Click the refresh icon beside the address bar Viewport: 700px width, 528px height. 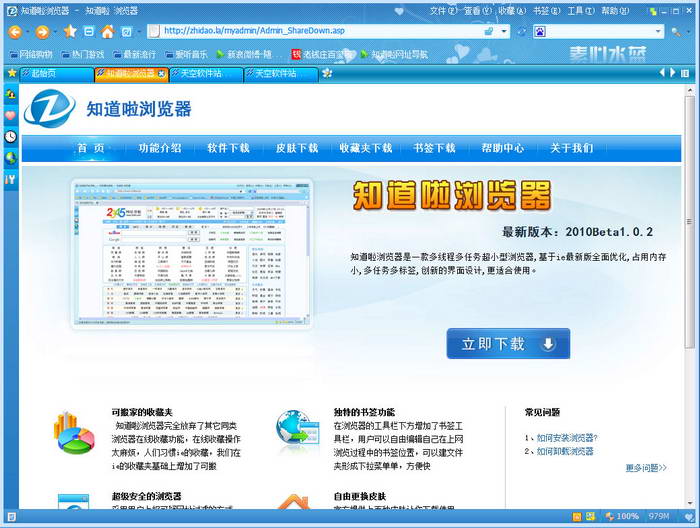tap(521, 31)
